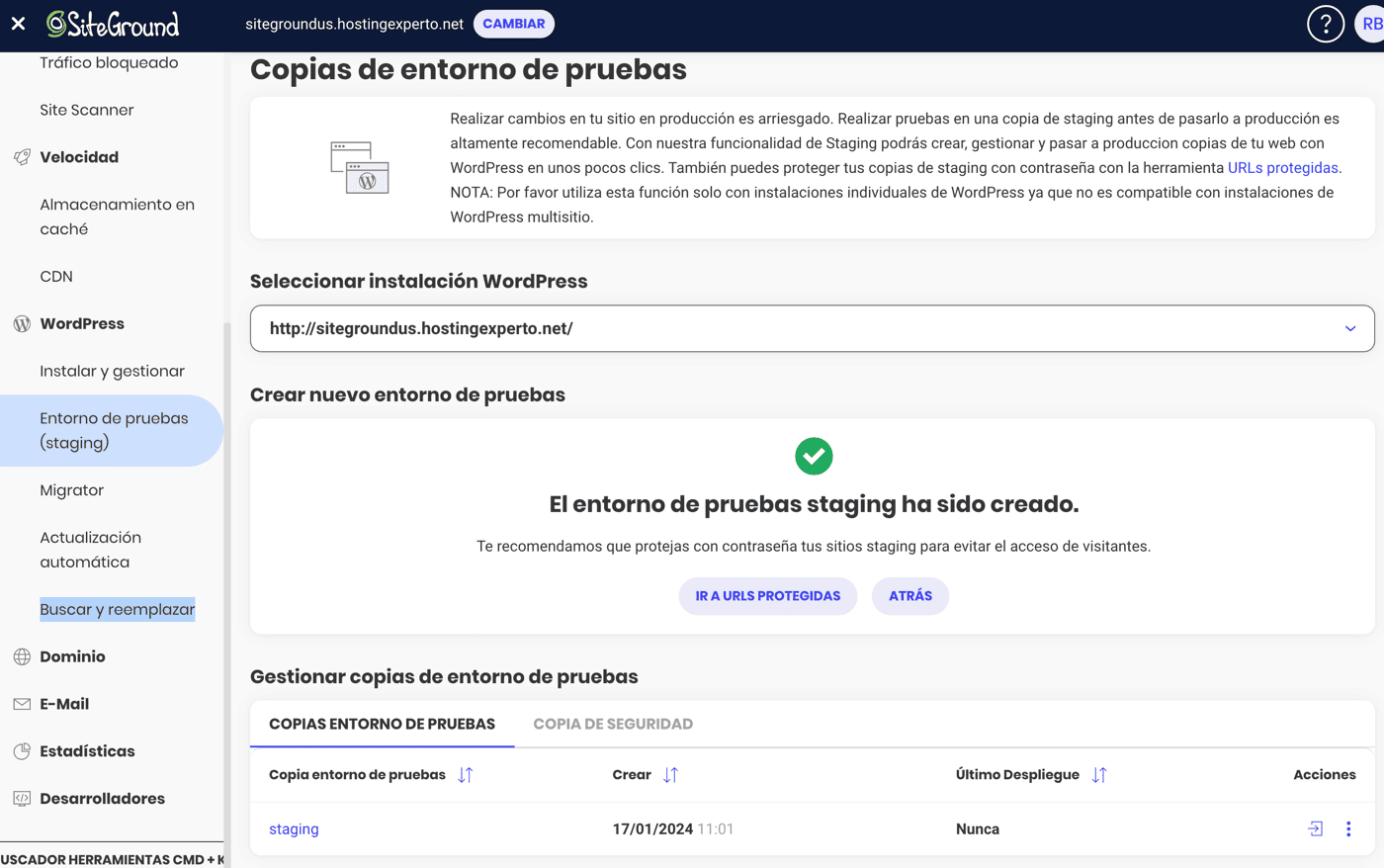Viewport: 1384px width, 868px height.
Task: Close the sidebar with the X icon
Action: click(x=18, y=24)
